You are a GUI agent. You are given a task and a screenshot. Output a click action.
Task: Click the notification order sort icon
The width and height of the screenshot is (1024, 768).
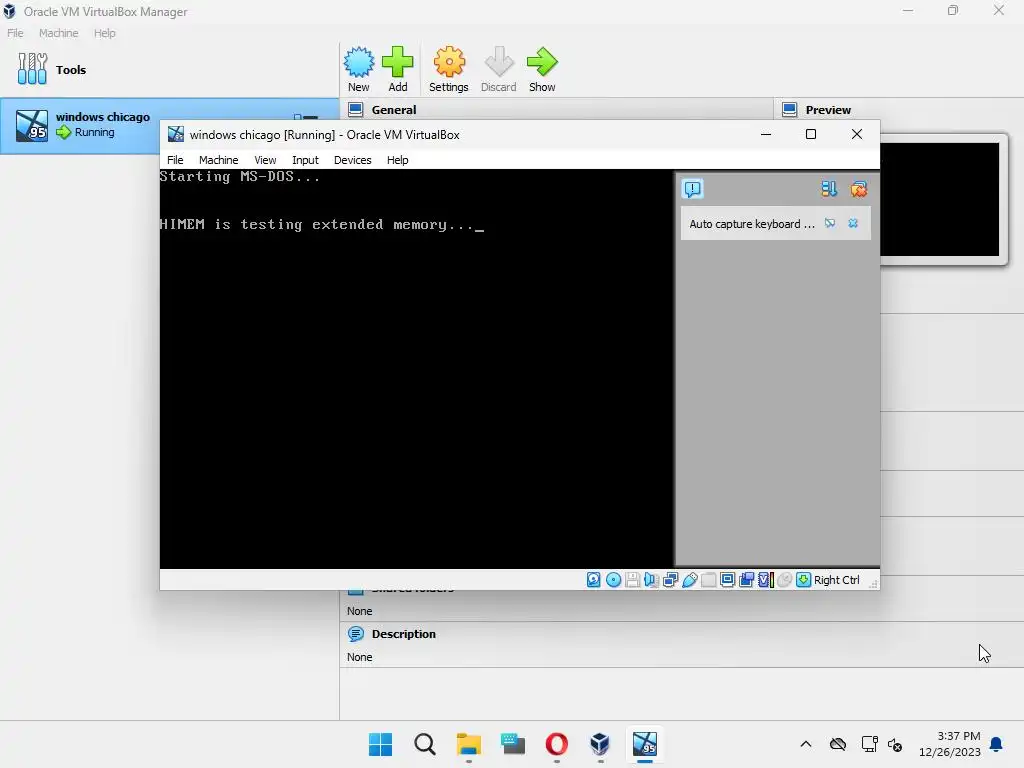(829, 189)
